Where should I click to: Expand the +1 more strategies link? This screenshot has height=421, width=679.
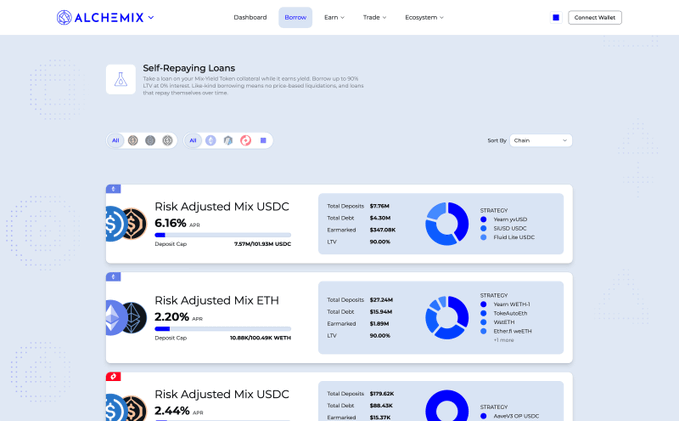tap(504, 340)
